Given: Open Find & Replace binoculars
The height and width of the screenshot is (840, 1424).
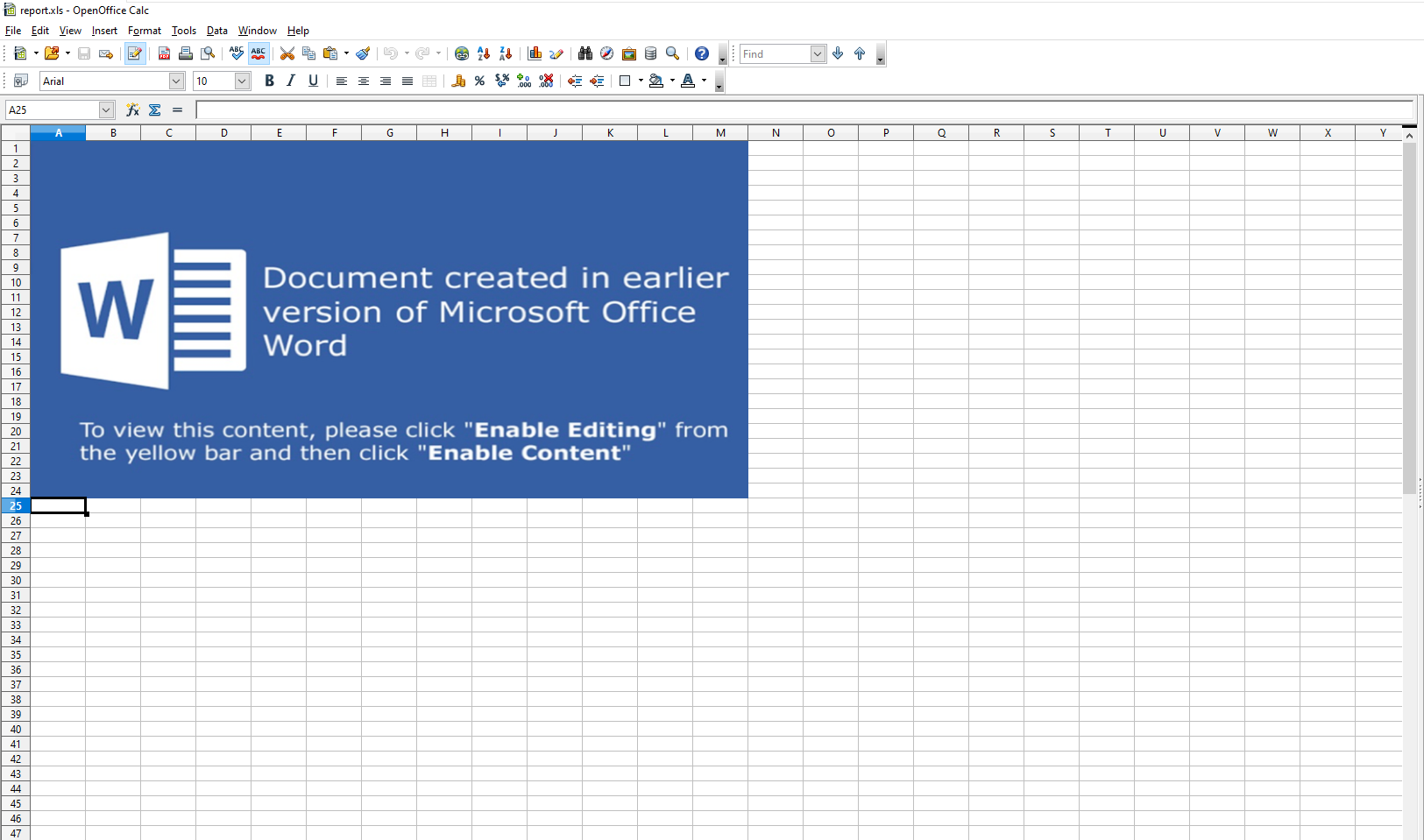Looking at the screenshot, I should tap(585, 53).
